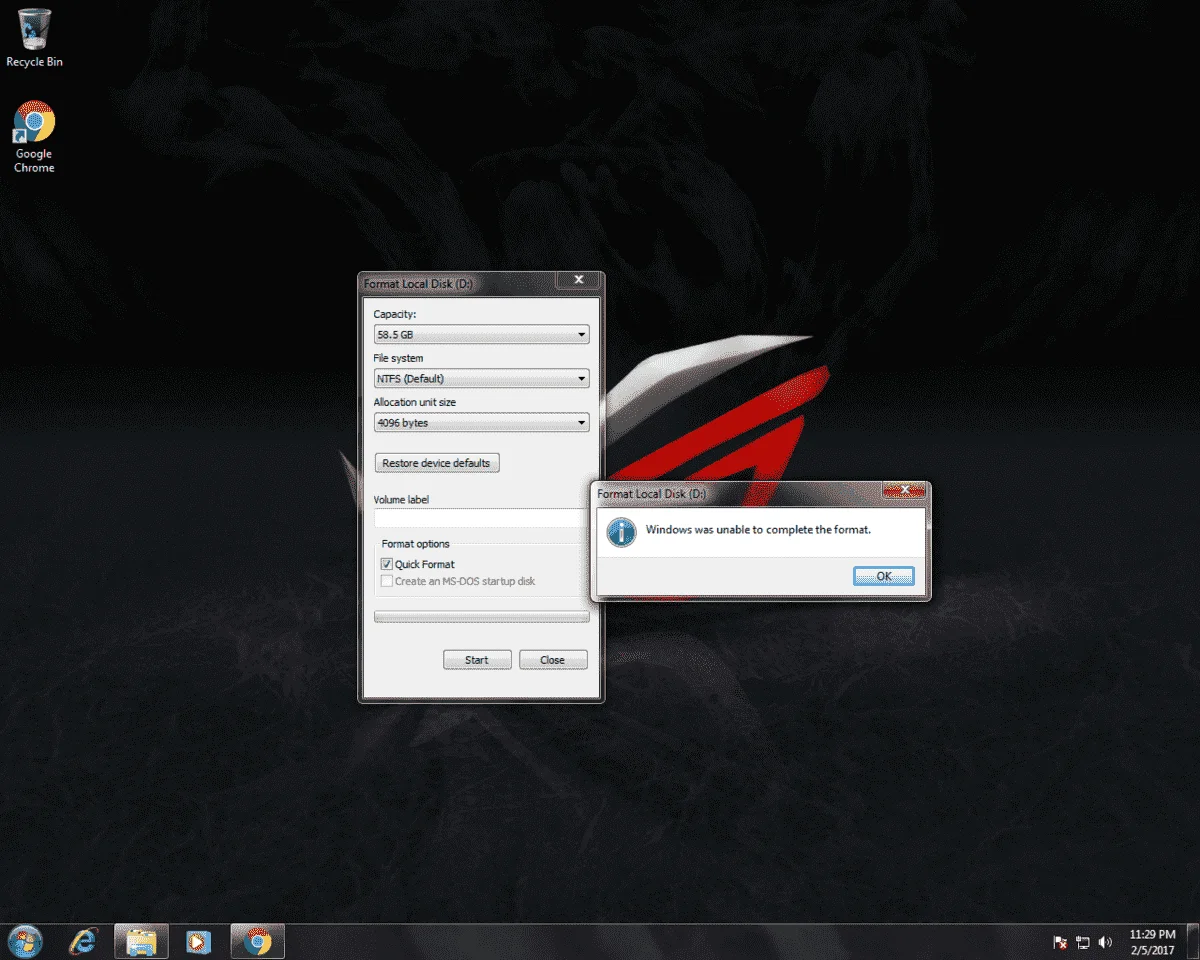The image size is (1200, 960).
Task: Open the Recycle Bin desktop icon
Action: [34, 38]
